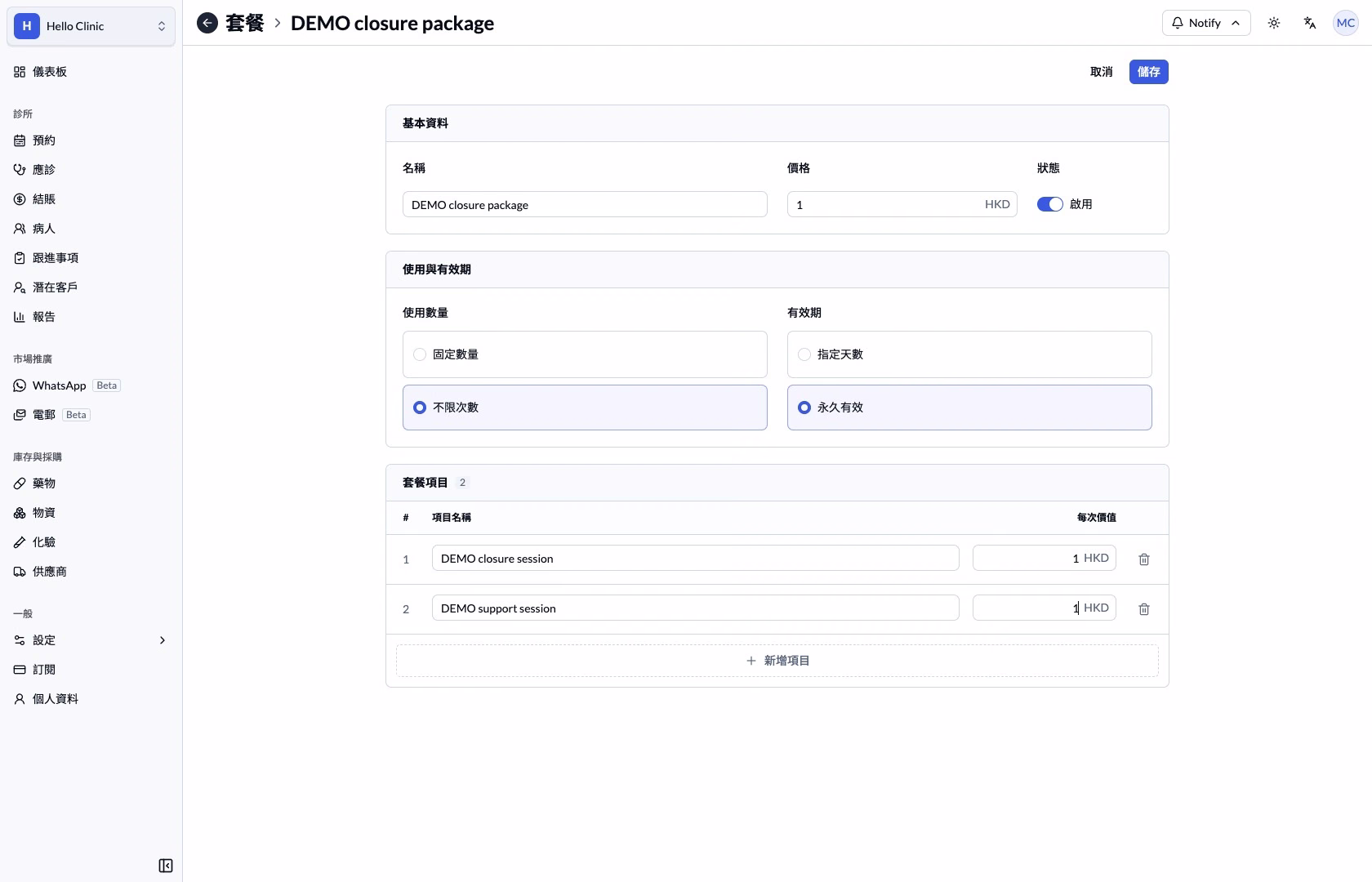
Task: Click the 取消 cancel button
Action: [1102, 72]
